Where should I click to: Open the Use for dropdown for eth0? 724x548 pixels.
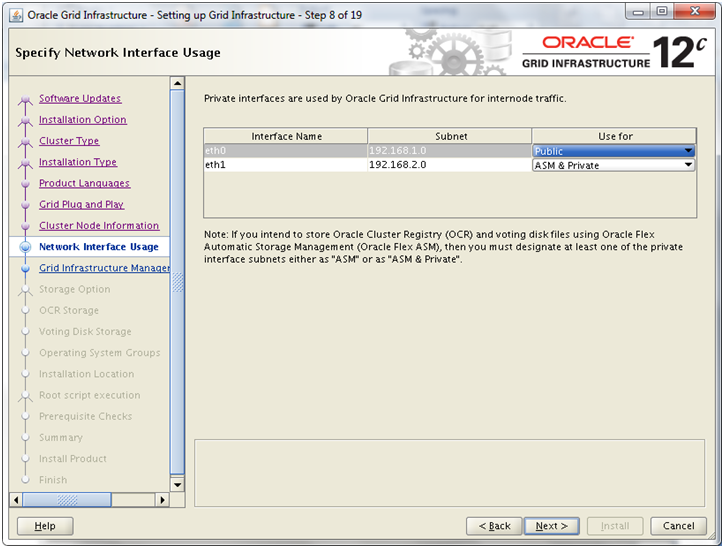pos(614,151)
